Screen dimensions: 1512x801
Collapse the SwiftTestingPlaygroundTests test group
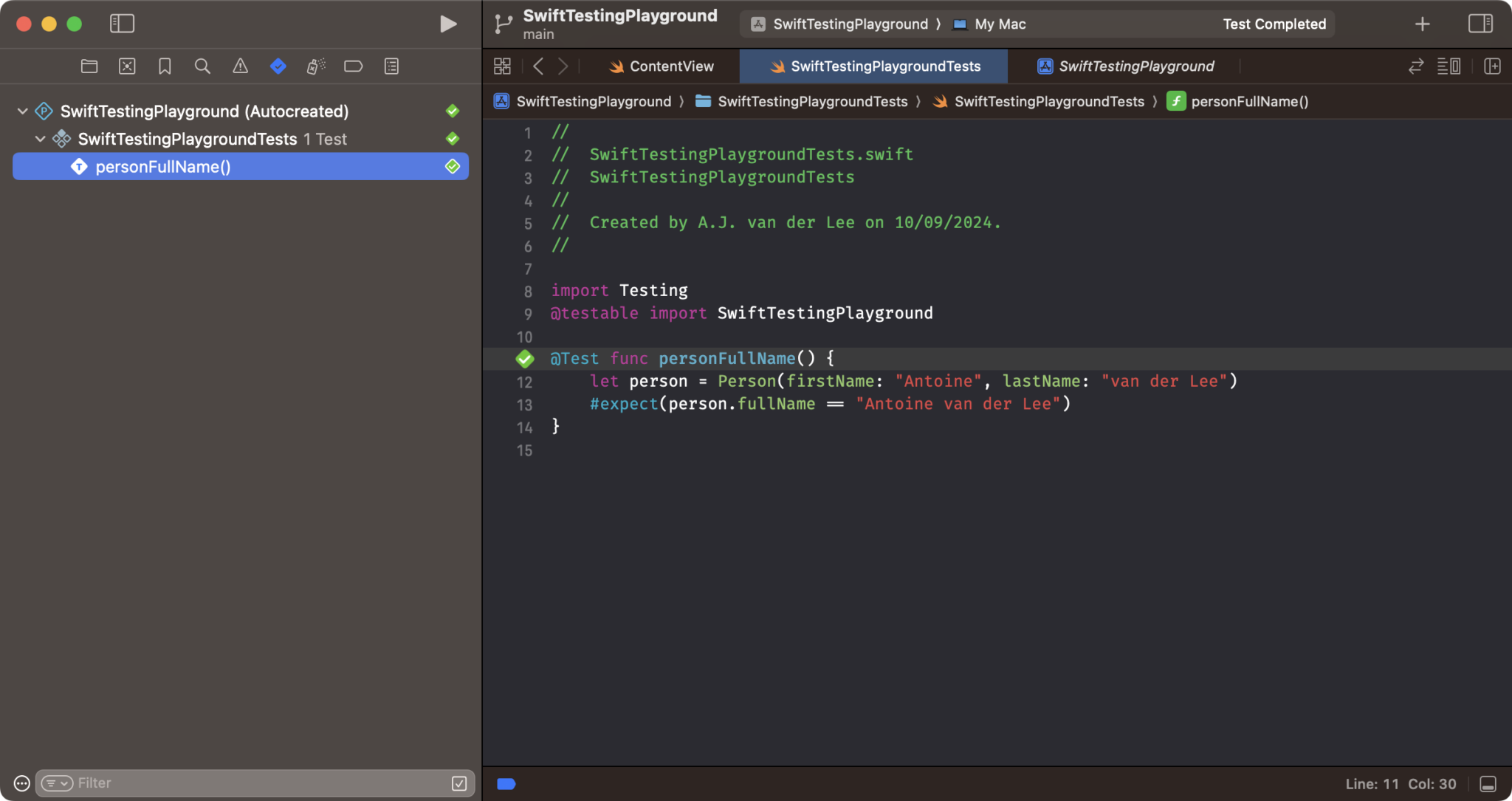41,139
